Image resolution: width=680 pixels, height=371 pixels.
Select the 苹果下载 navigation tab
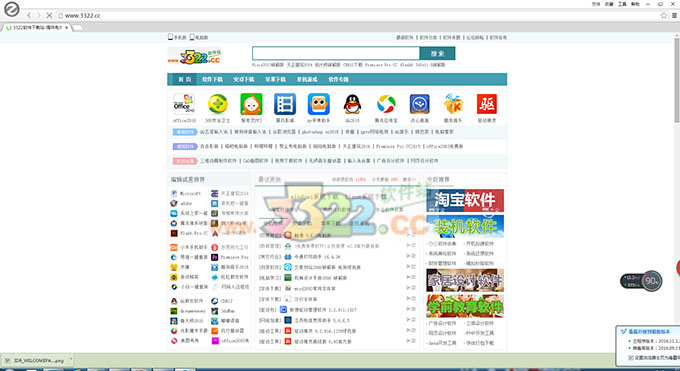pyautogui.click(x=275, y=79)
